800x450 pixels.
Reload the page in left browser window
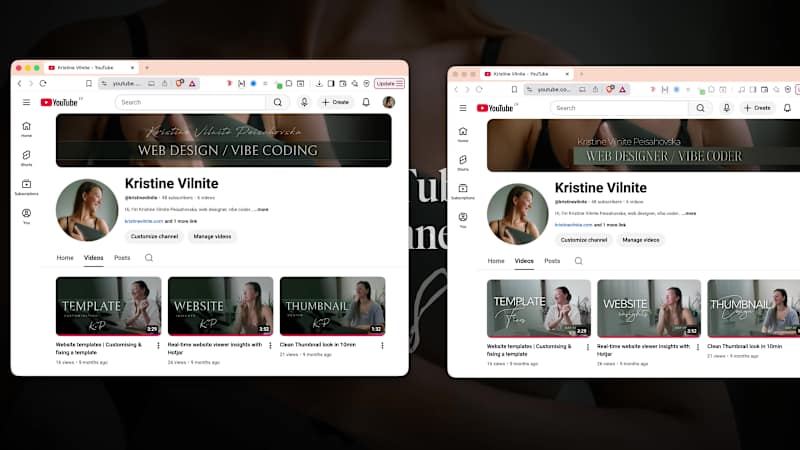click(x=43, y=84)
